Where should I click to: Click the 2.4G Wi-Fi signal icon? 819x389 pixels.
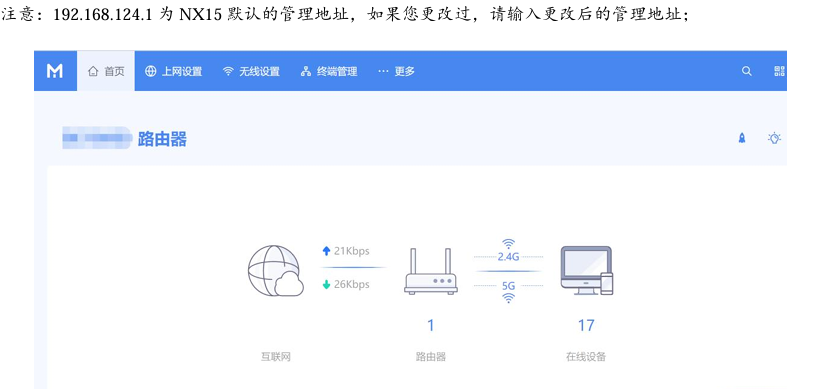(x=508, y=244)
